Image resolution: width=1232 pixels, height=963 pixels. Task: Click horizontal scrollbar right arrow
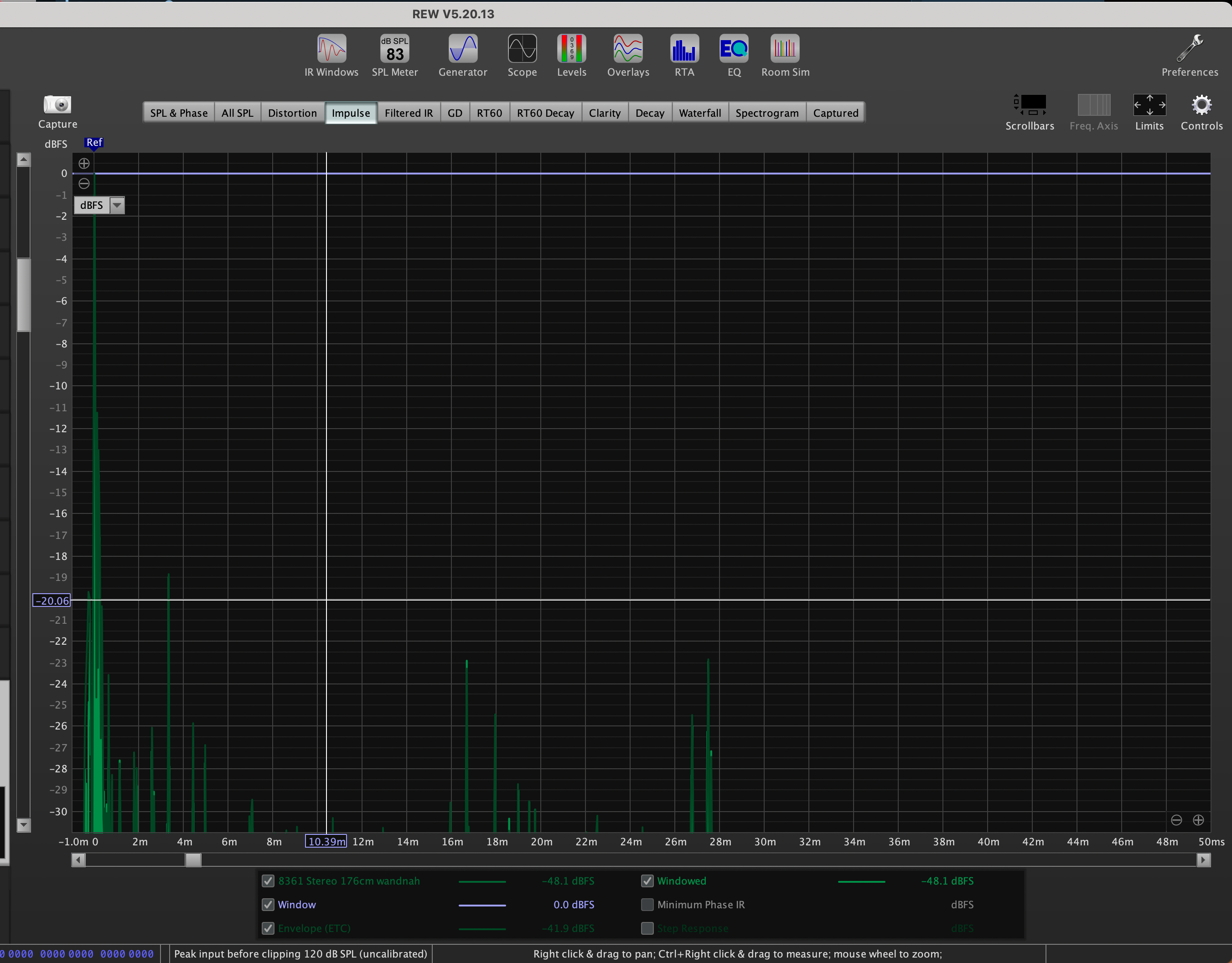pyautogui.click(x=1203, y=860)
